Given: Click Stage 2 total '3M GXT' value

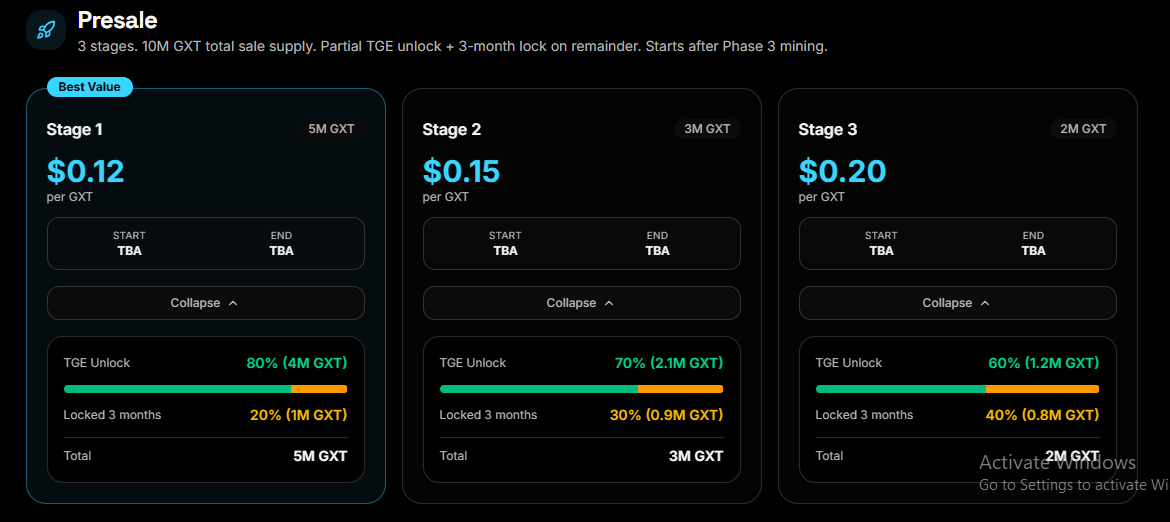Looking at the screenshot, I should click(696, 456).
